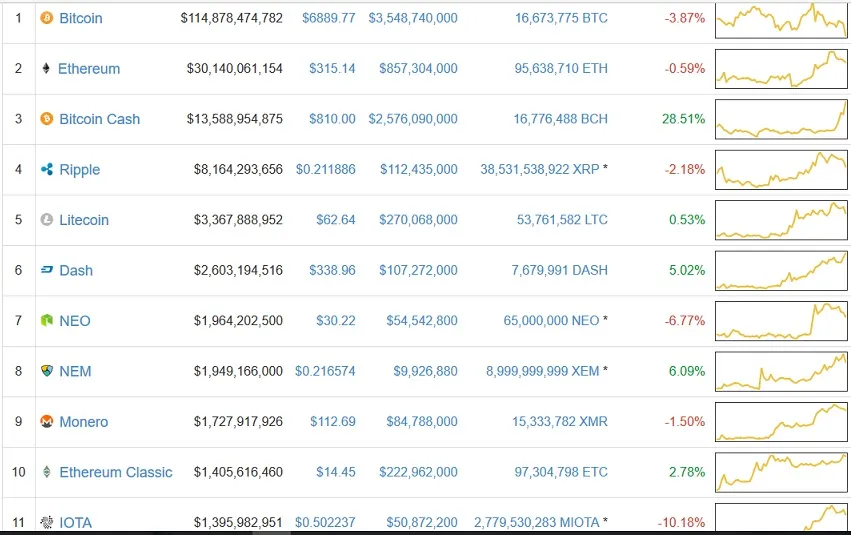Click supply 2,779,530,283 MIOTA
Image resolution: width=851 pixels, height=535 pixels.
click(x=537, y=523)
